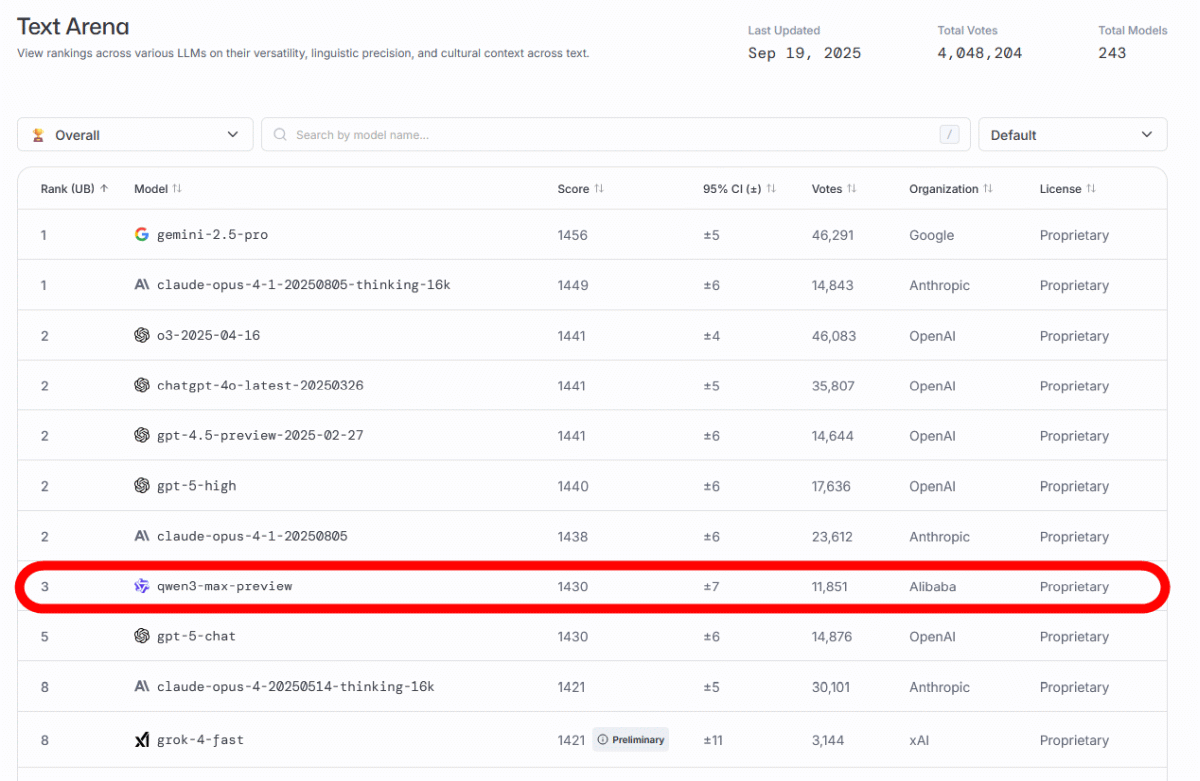Click Anthropic icon next to claude-opus-4-1-20250805-thinking-16k
This screenshot has height=781, width=1200.
141,285
